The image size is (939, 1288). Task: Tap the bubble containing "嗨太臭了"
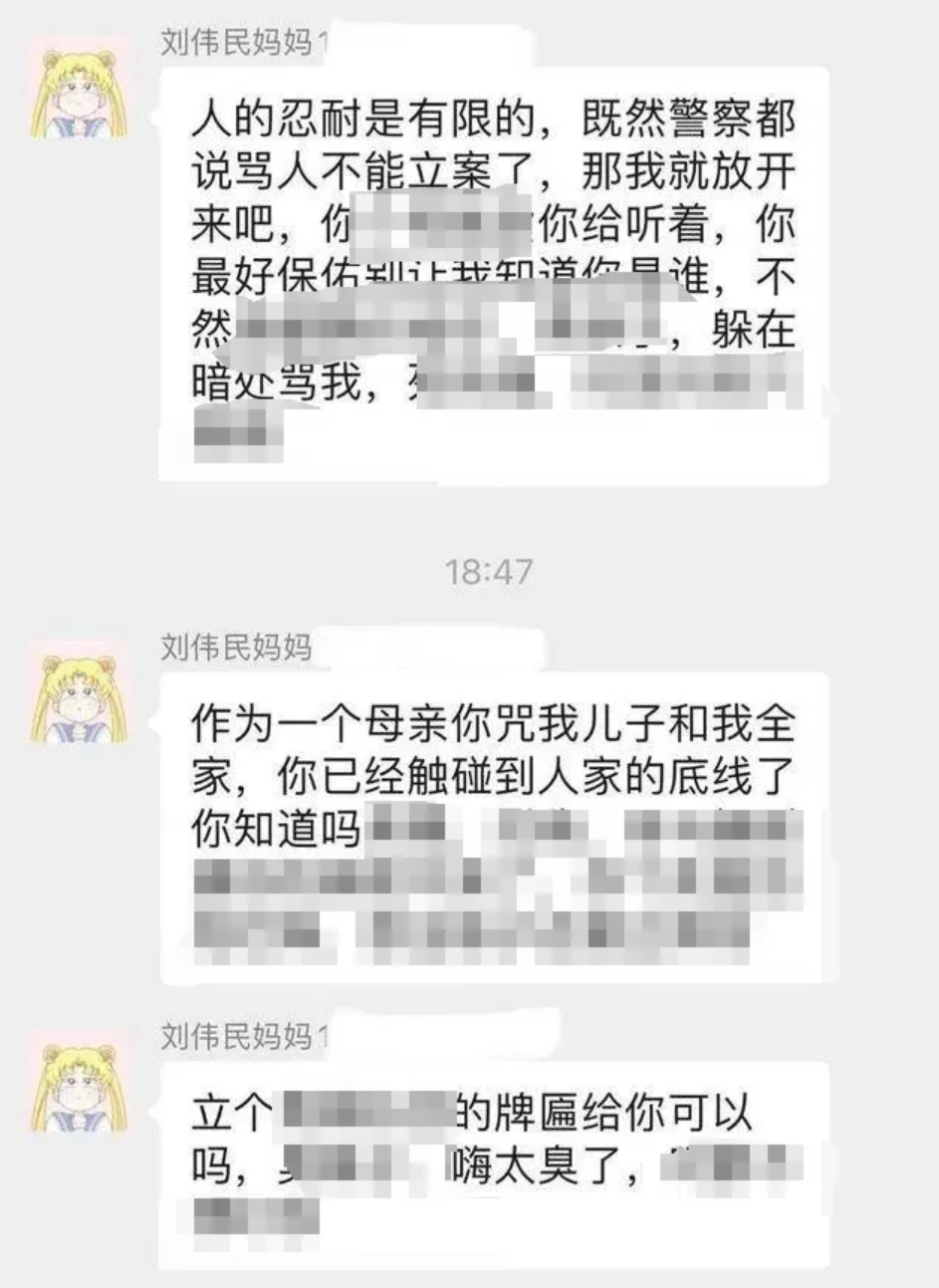coord(495,1165)
